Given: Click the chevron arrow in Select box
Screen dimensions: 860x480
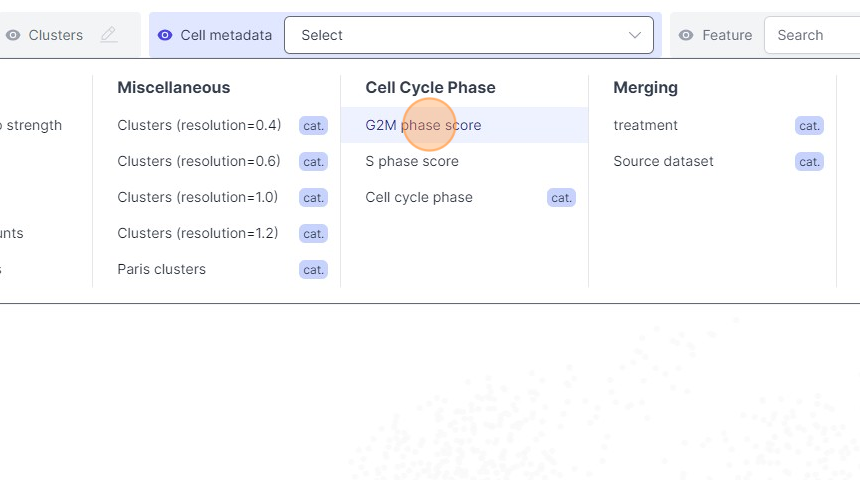Looking at the screenshot, I should click(635, 35).
